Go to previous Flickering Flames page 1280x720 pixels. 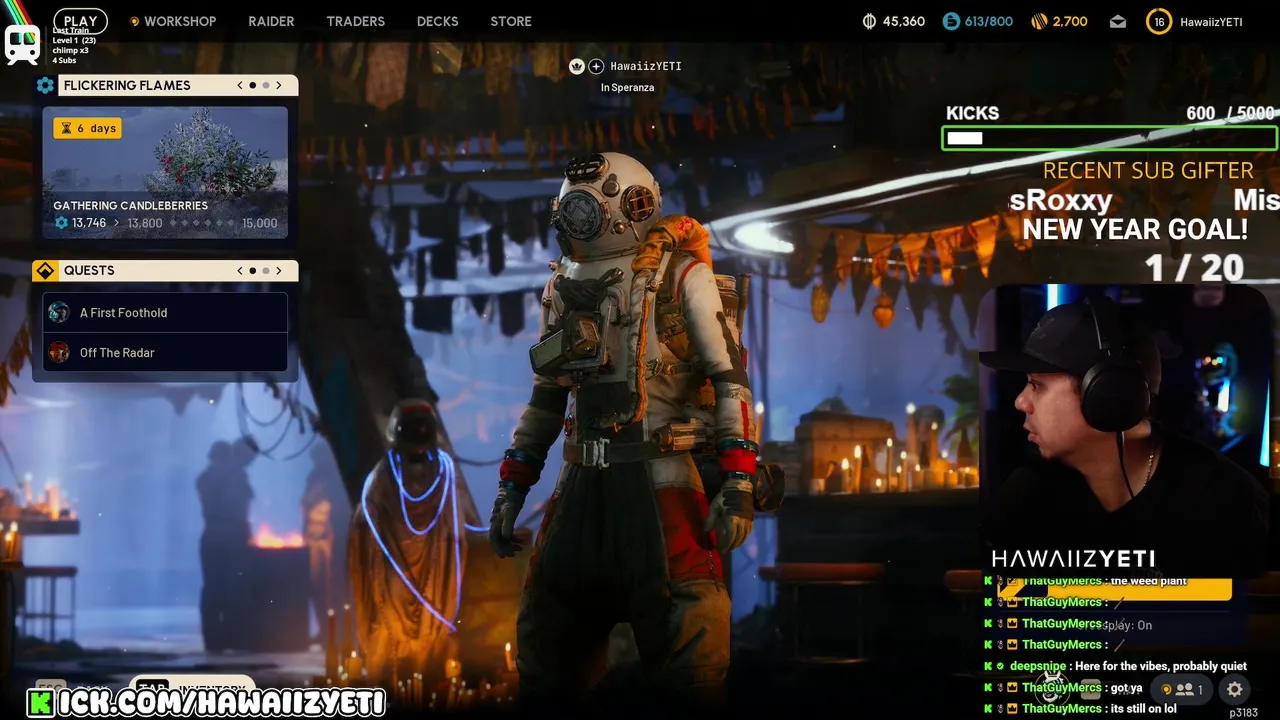pos(240,85)
